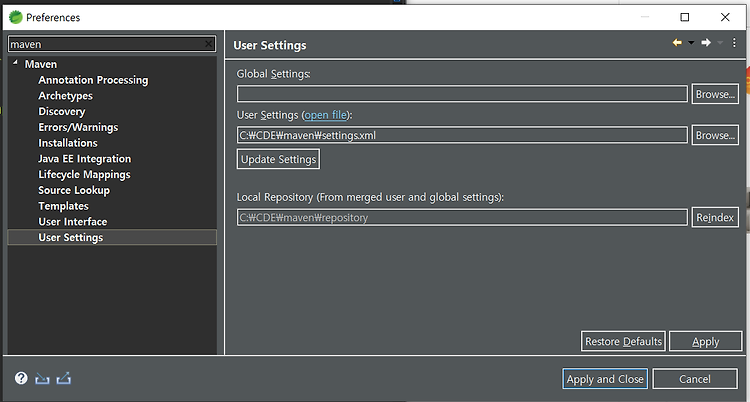Reindex the local repository
Screen dimensions: 750x402
[715, 218]
